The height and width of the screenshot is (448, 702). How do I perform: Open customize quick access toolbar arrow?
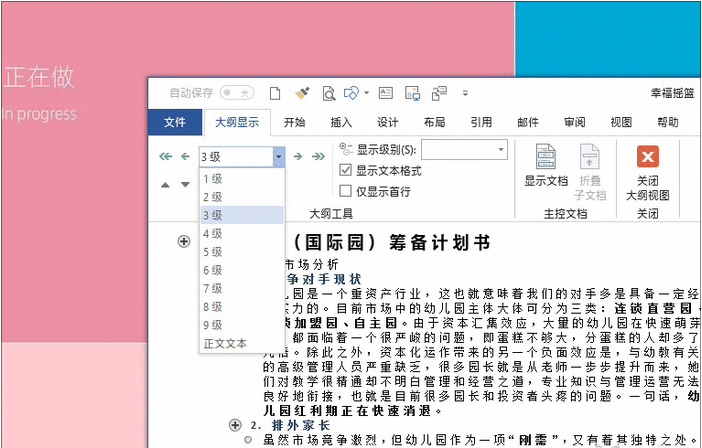465,93
